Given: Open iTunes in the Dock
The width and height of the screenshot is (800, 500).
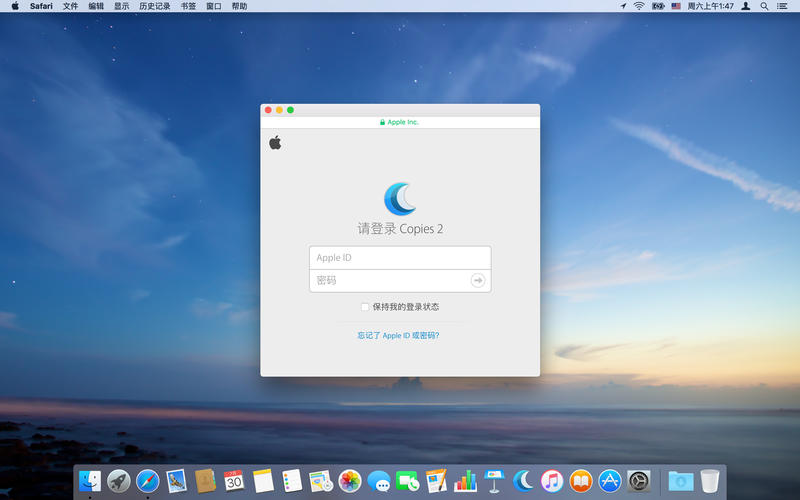Looking at the screenshot, I should click(x=552, y=481).
